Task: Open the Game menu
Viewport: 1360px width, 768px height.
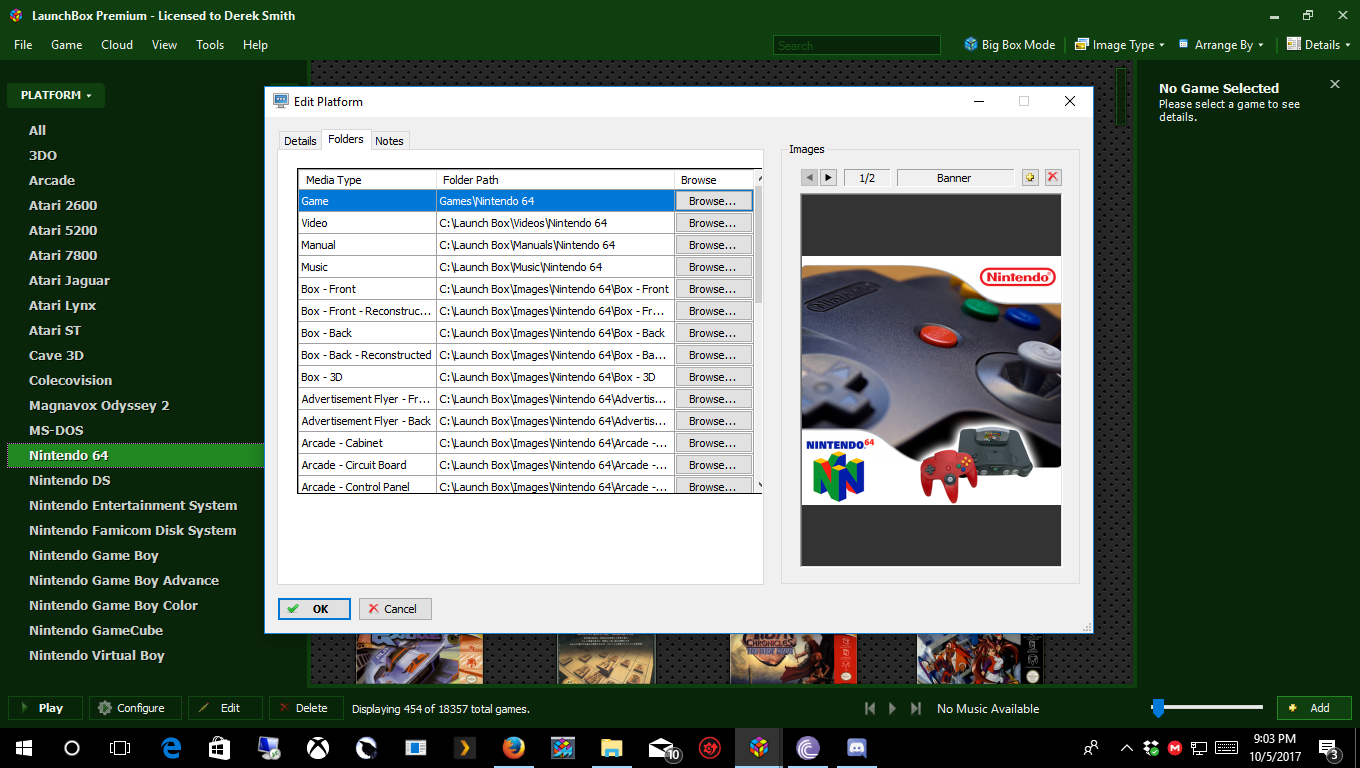Action: point(66,45)
